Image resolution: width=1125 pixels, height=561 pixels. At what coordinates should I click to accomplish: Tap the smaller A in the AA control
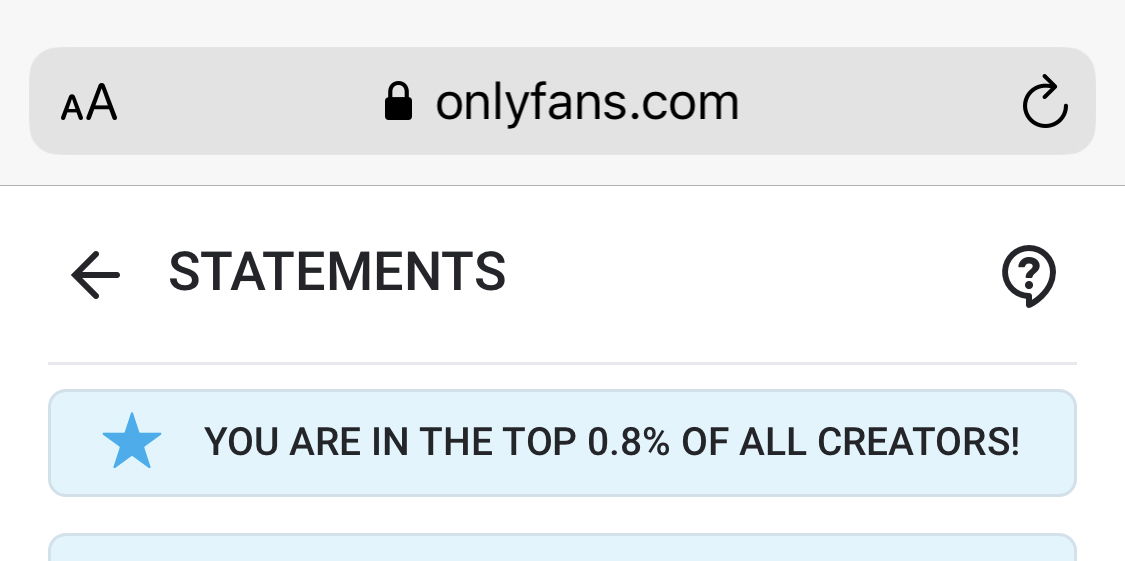[x=71, y=107]
